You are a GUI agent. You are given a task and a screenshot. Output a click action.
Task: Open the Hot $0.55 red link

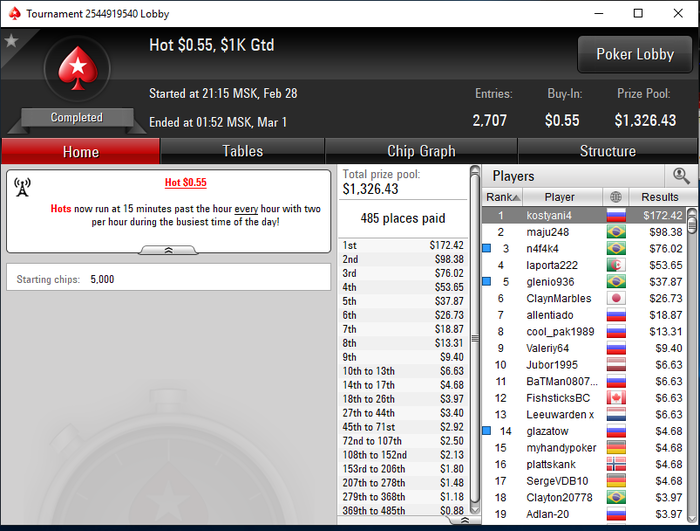(186, 182)
